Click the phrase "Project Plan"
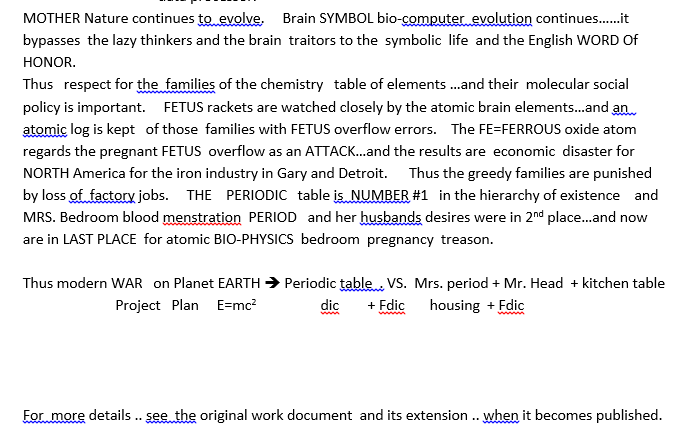The width and height of the screenshot is (679, 436). tap(157, 306)
